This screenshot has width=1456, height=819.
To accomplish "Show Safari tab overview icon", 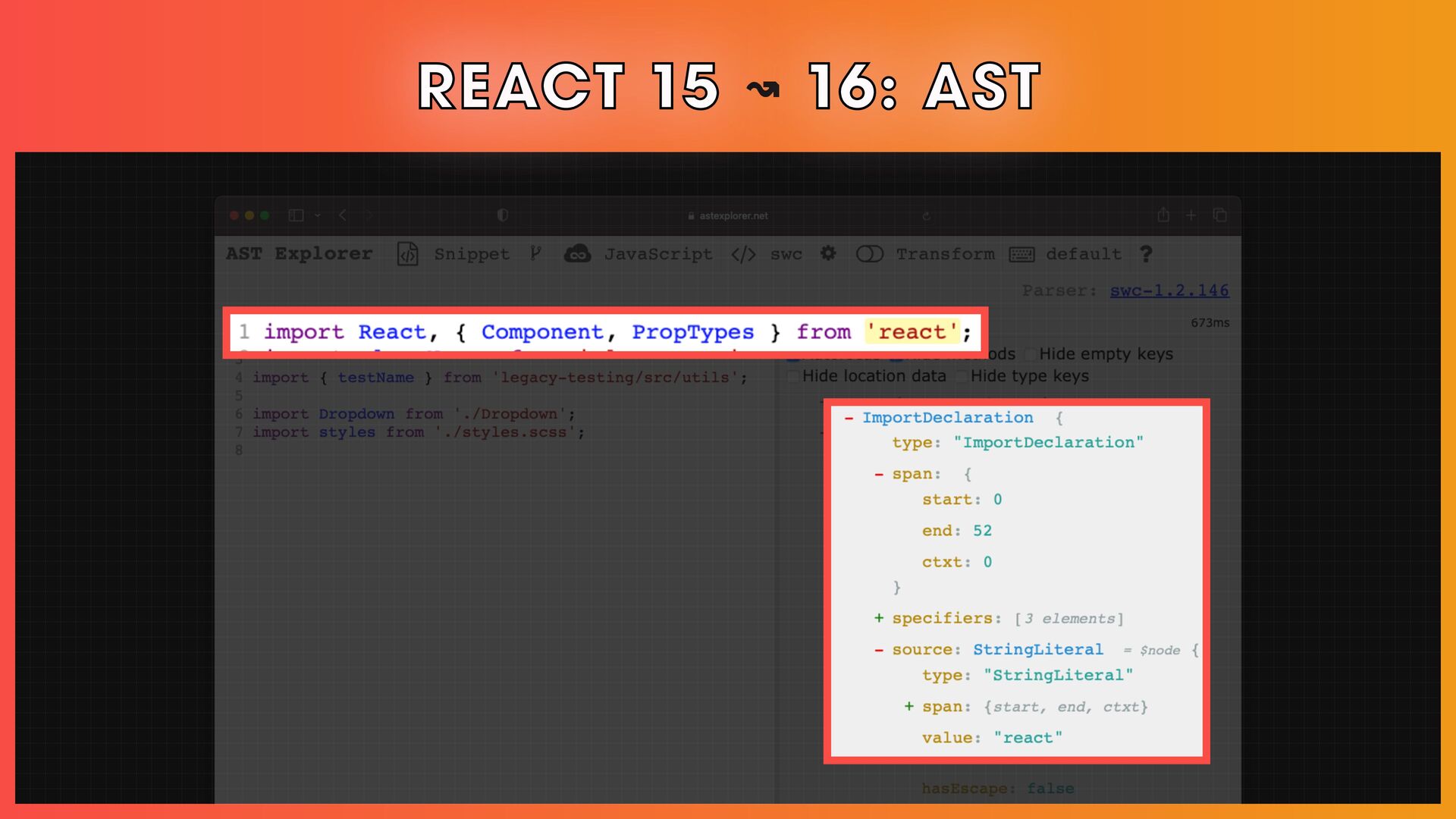I will click(1220, 215).
